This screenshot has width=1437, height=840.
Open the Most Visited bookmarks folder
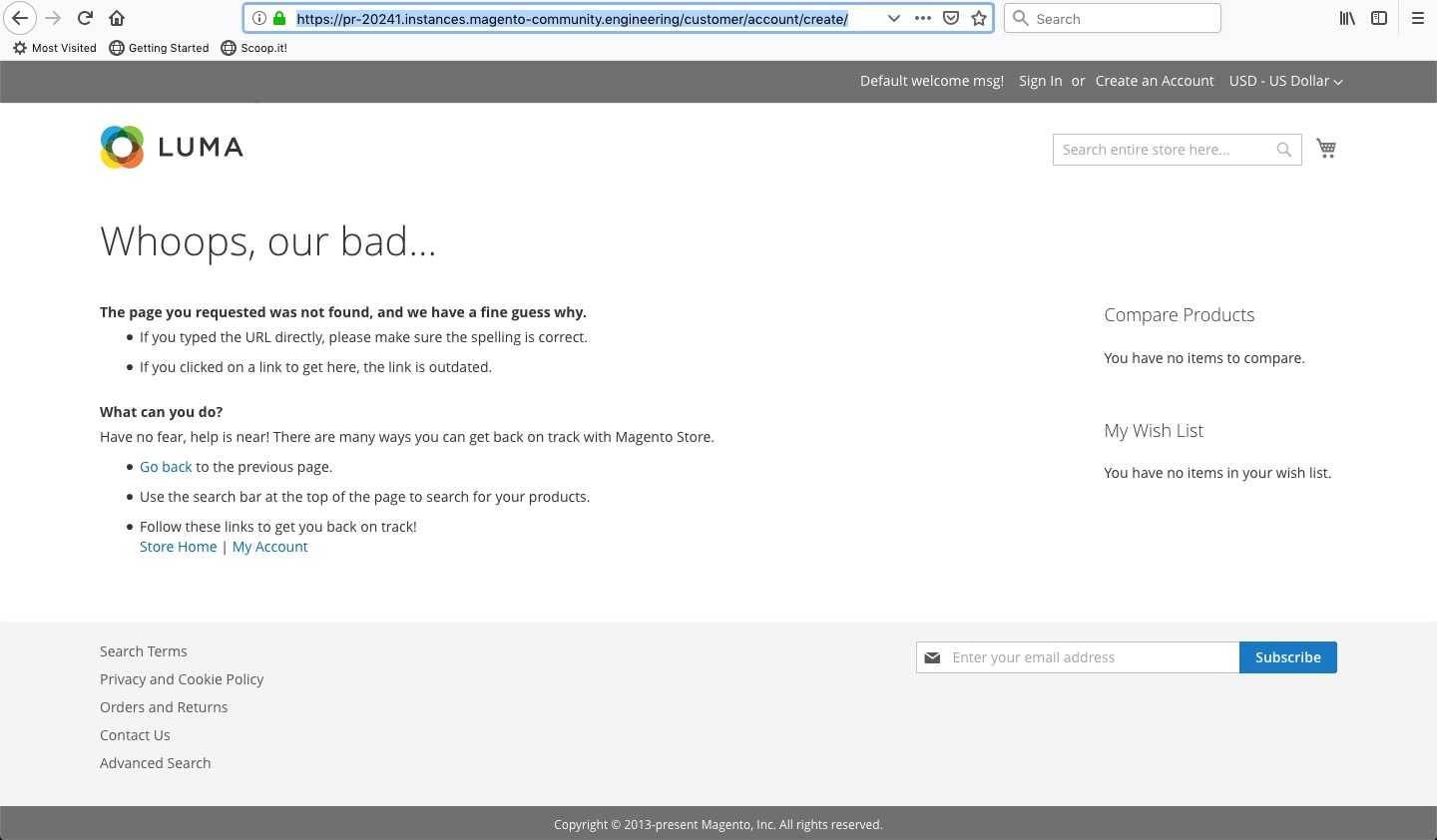tap(55, 48)
